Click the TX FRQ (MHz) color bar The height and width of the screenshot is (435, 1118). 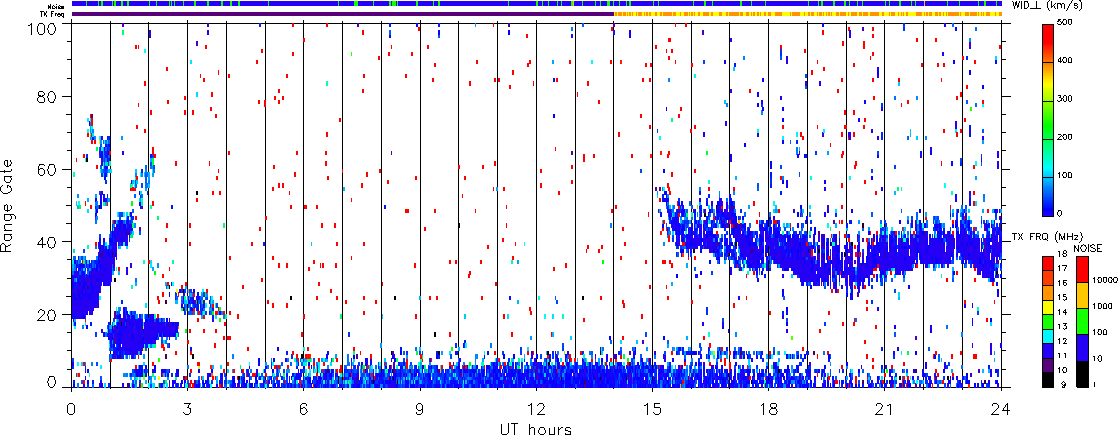coord(1048,321)
